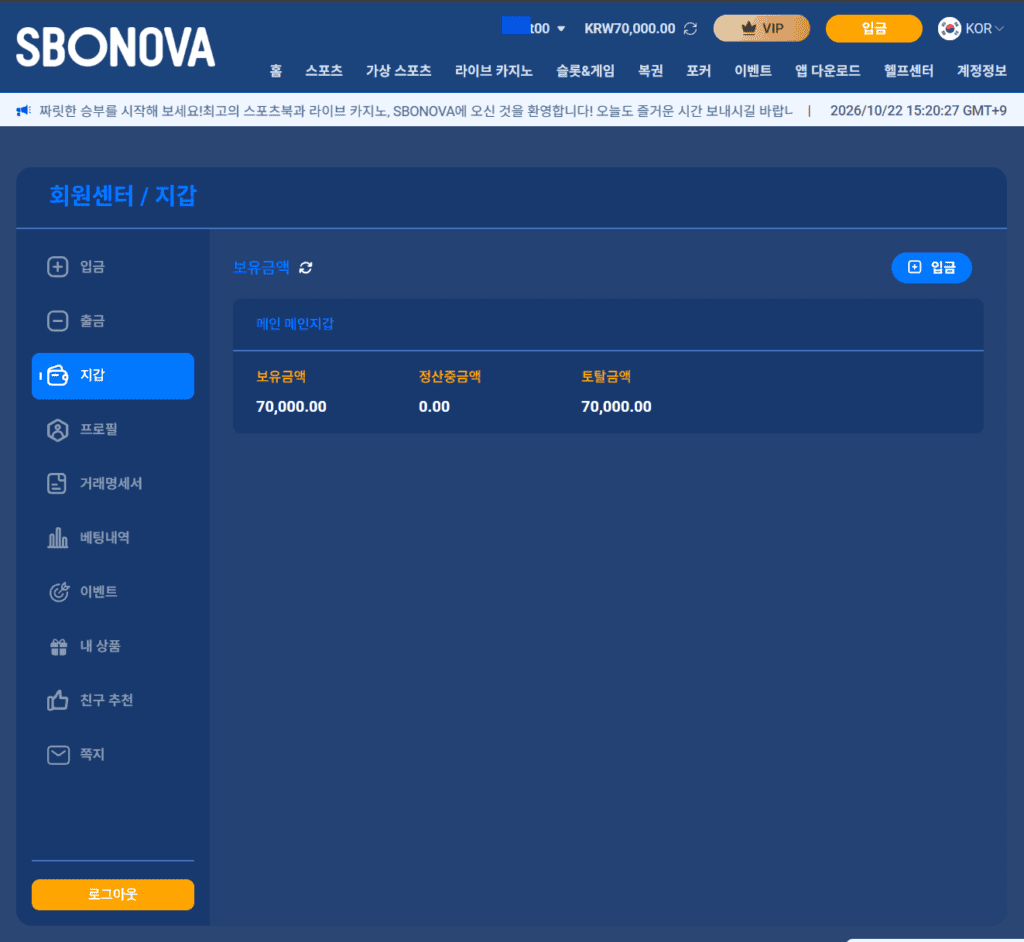Click the 토탈금액 label
The height and width of the screenshot is (942, 1024).
tap(606, 376)
